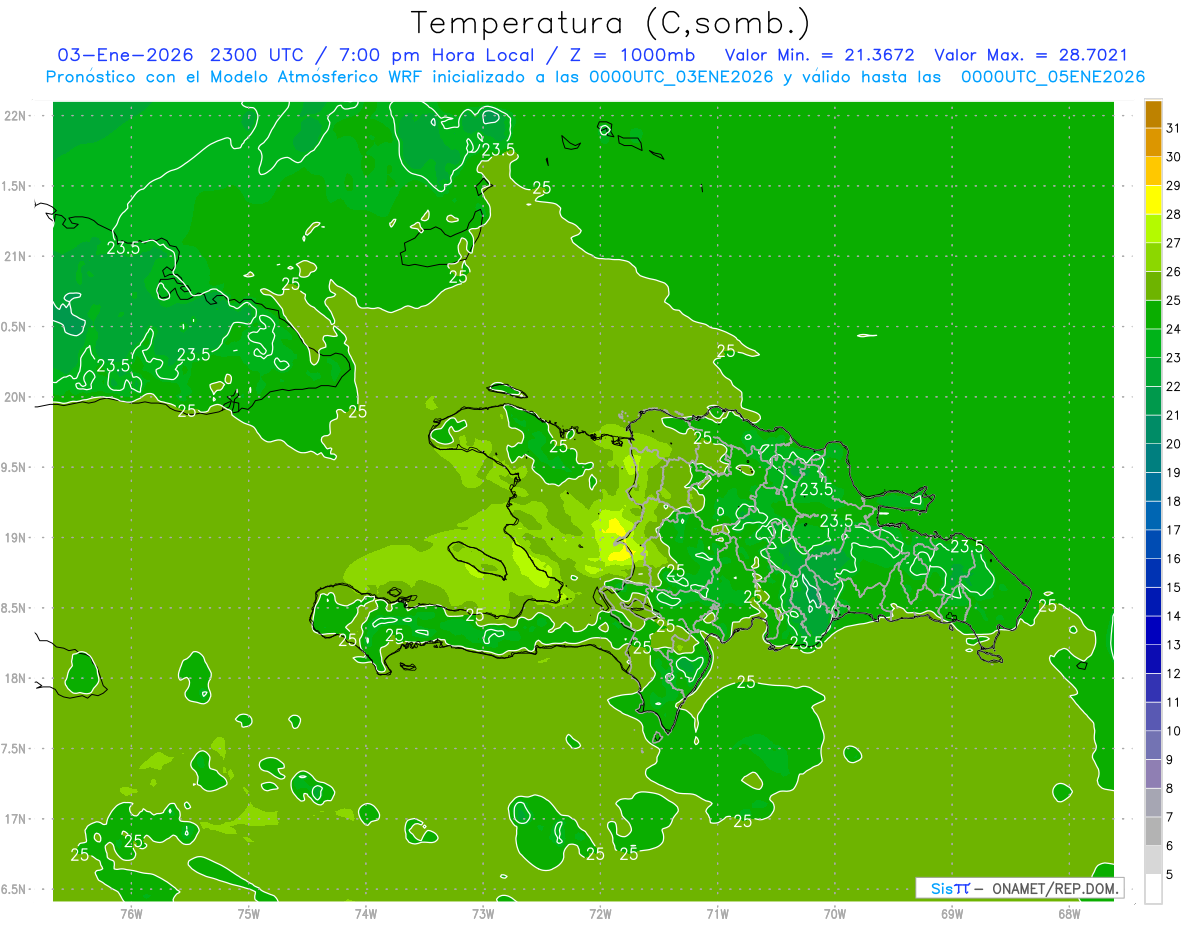Image resolution: width=1200 pixels, height=927 pixels.
Task: Click the "22N" latitude axis label
Action: tap(15, 116)
